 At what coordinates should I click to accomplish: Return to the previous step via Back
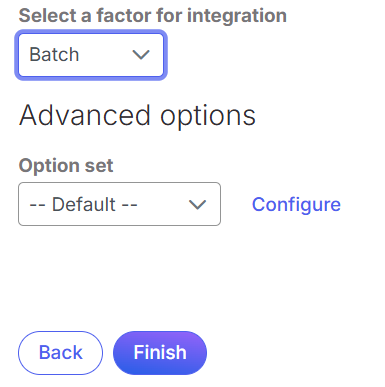[x=60, y=353]
